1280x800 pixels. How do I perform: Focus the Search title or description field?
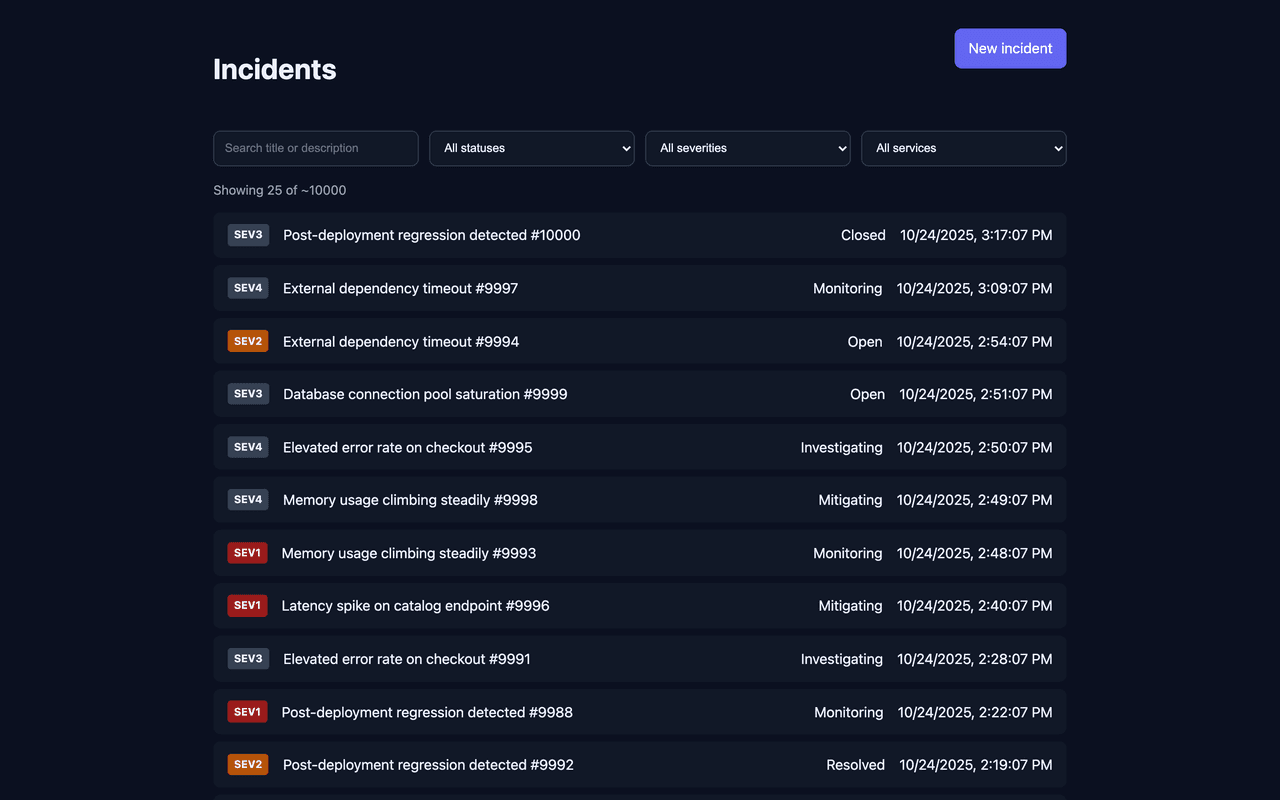pyautogui.click(x=316, y=148)
